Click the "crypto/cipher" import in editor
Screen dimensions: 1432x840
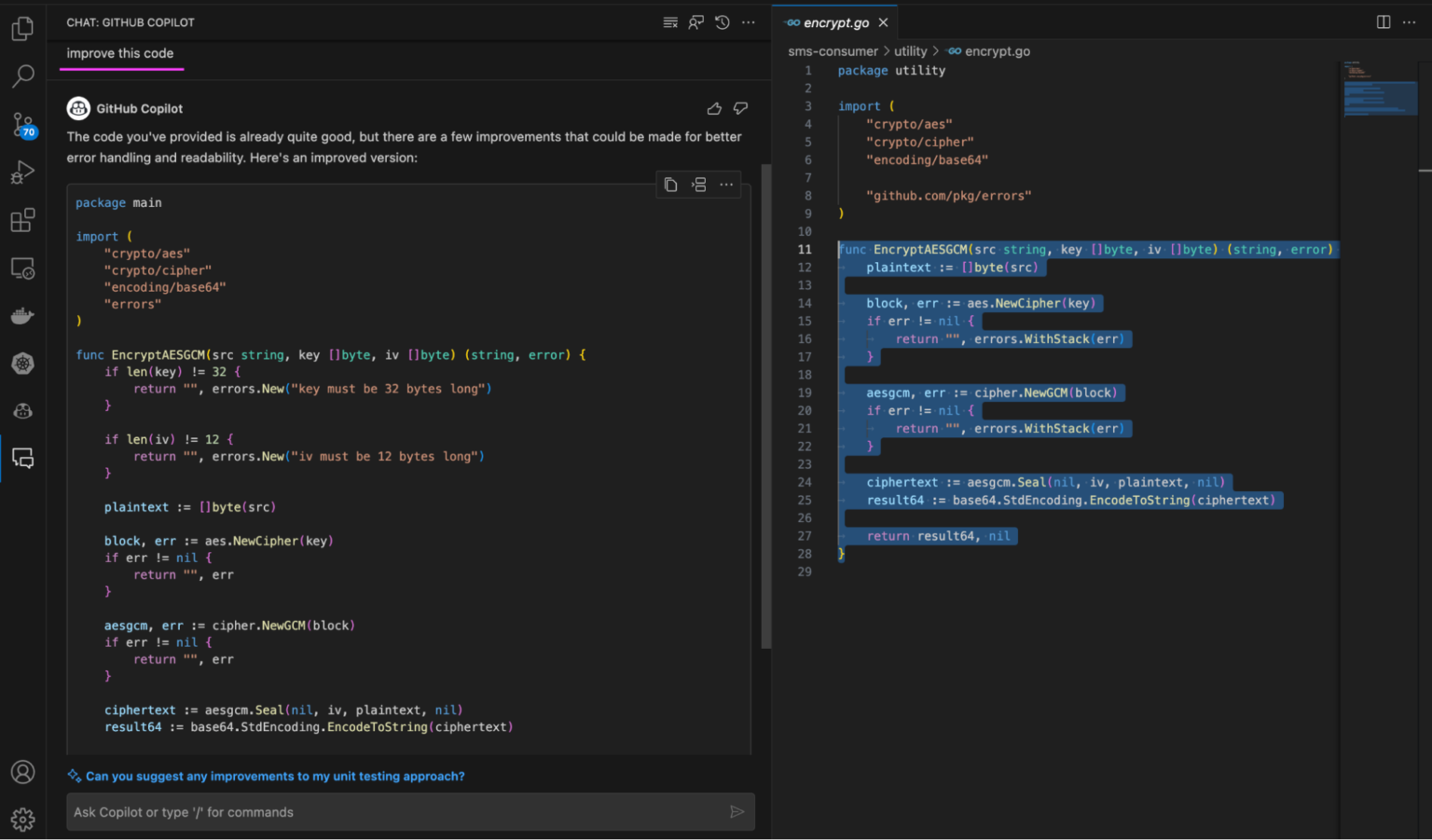tap(919, 142)
